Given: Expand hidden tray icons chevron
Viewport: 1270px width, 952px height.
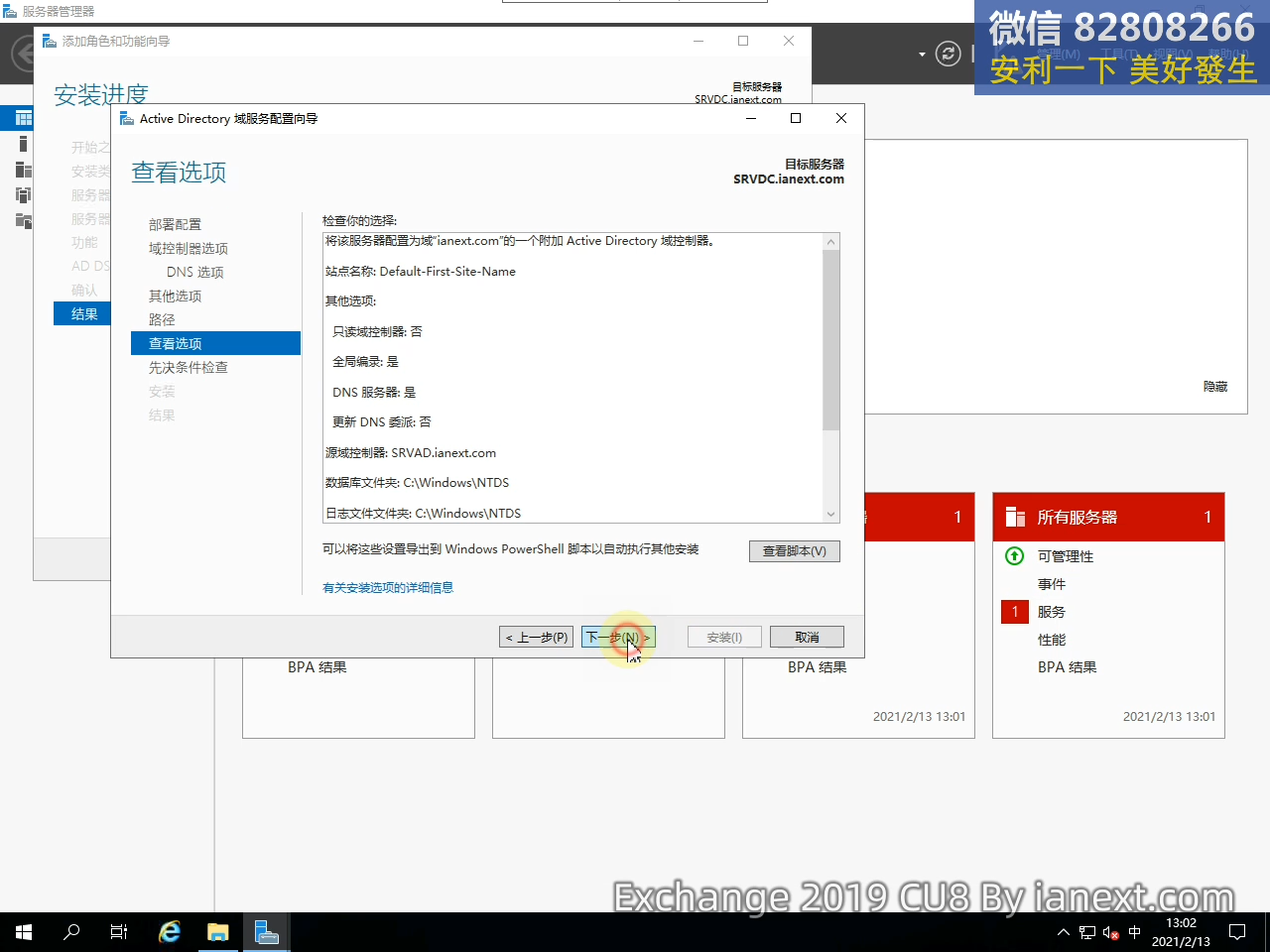Looking at the screenshot, I should coord(1064,932).
